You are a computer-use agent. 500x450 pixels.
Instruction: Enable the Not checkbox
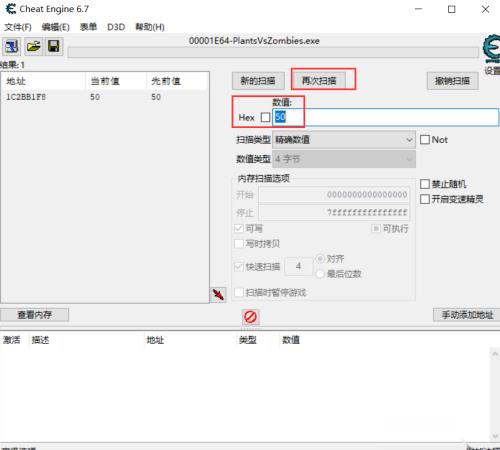coord(425,139)
